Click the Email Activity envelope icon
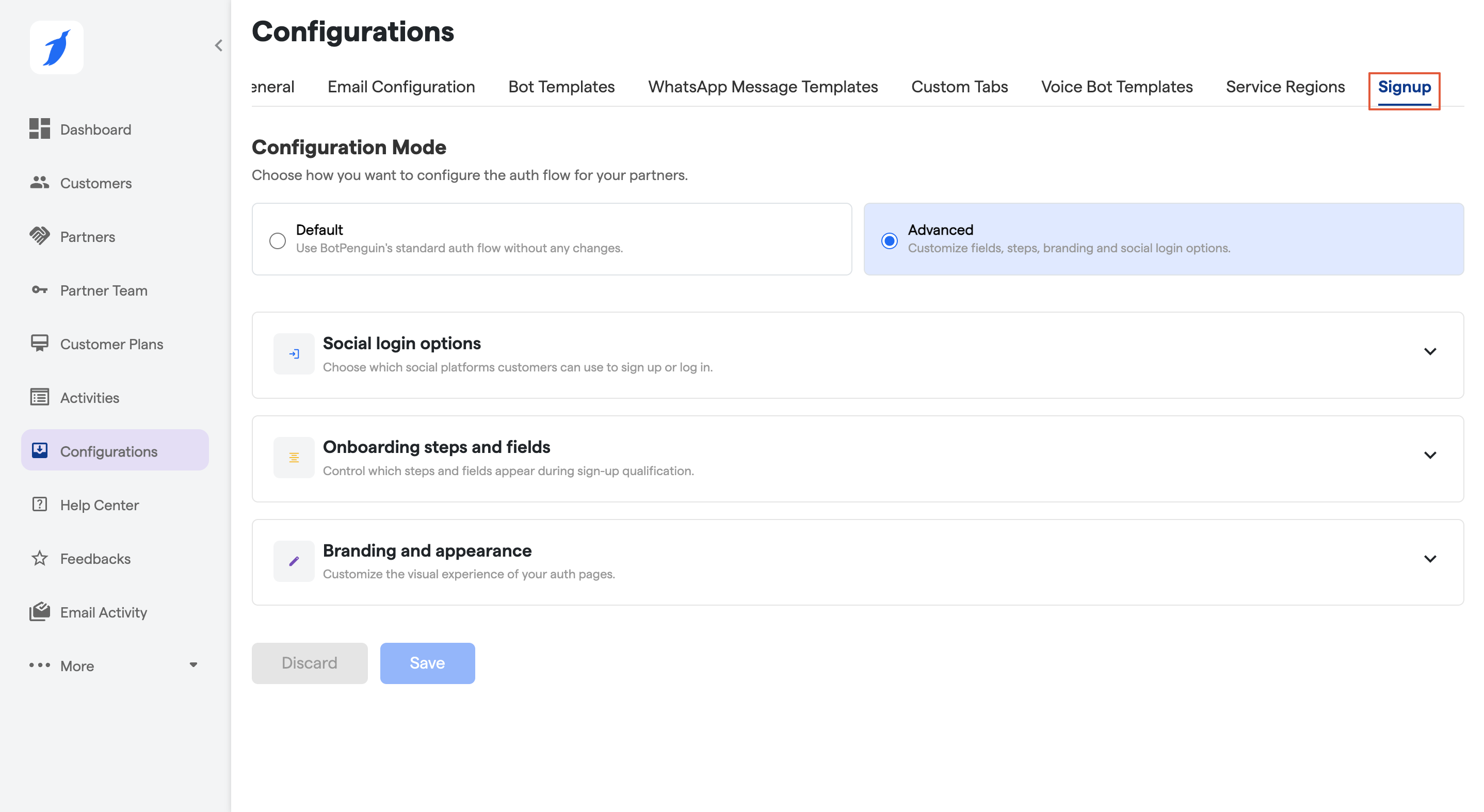1484x812 pixels. point(40,612)
